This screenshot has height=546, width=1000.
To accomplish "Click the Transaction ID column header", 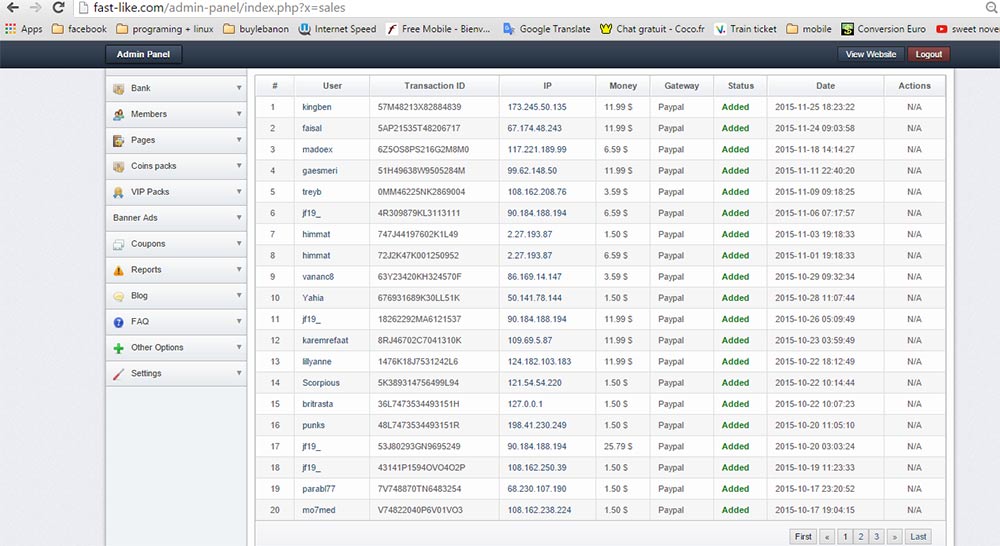I will click(434, 85).
